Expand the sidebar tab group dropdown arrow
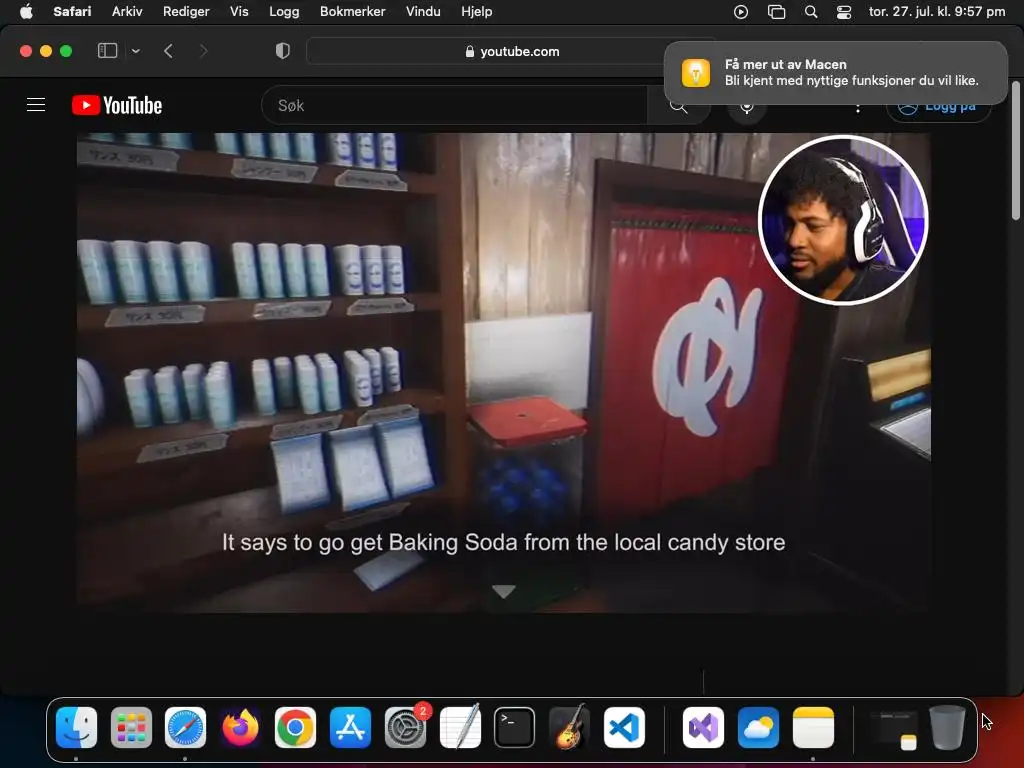This screenshot has height=768, width=1024. (x=135, y=51)
